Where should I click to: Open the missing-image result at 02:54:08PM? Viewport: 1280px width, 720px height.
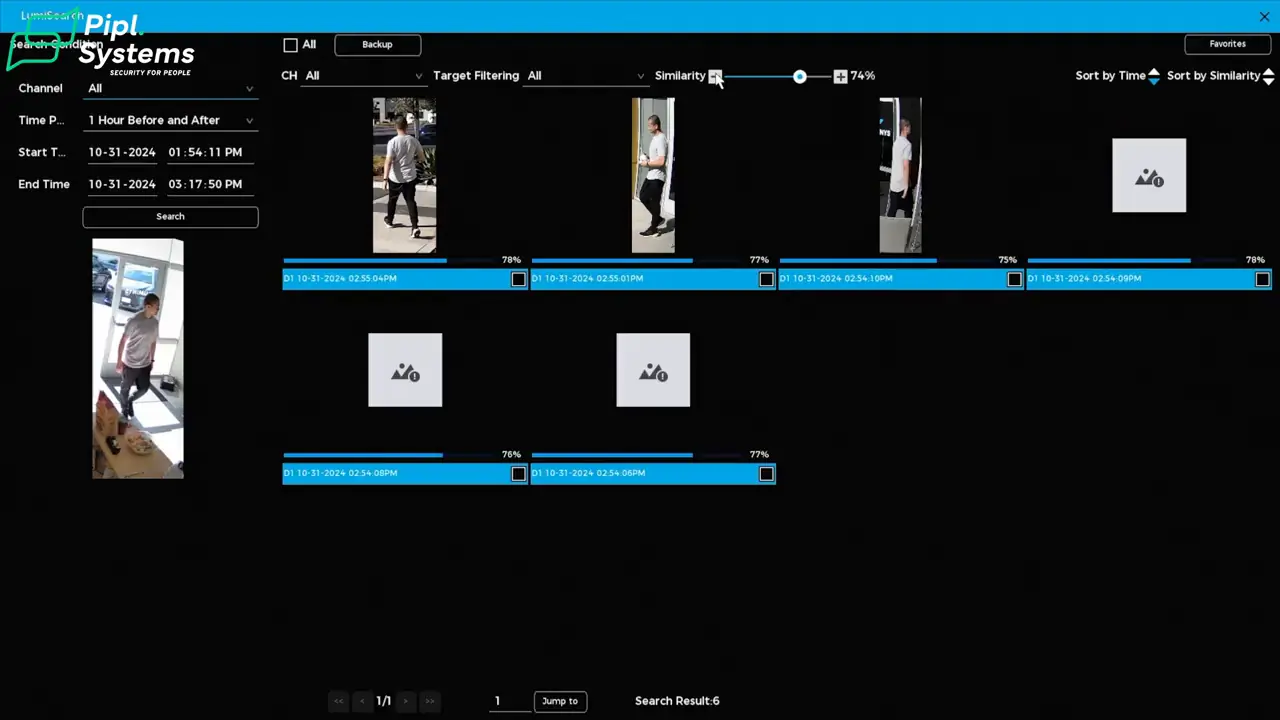(405, 370)
